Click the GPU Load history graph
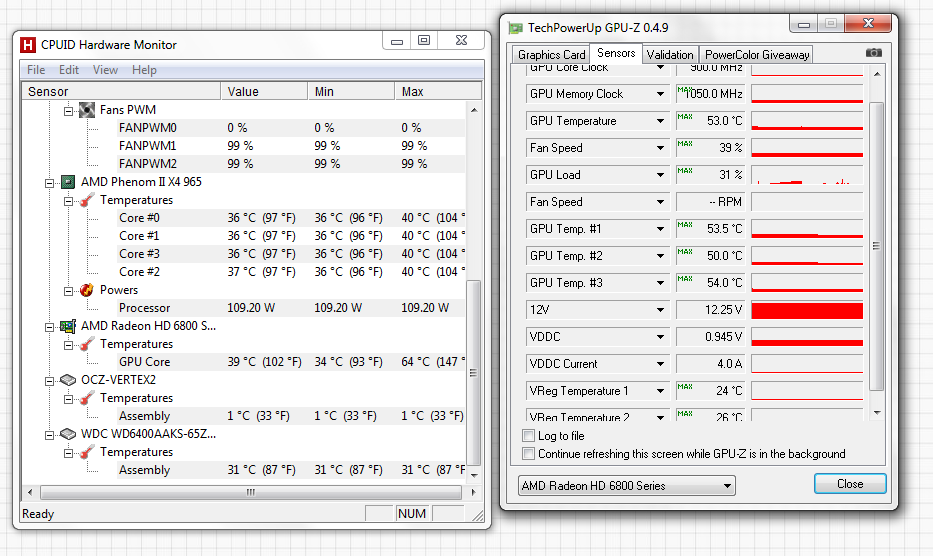The width and height of the screenshot is (933, 556). (807, 175)
